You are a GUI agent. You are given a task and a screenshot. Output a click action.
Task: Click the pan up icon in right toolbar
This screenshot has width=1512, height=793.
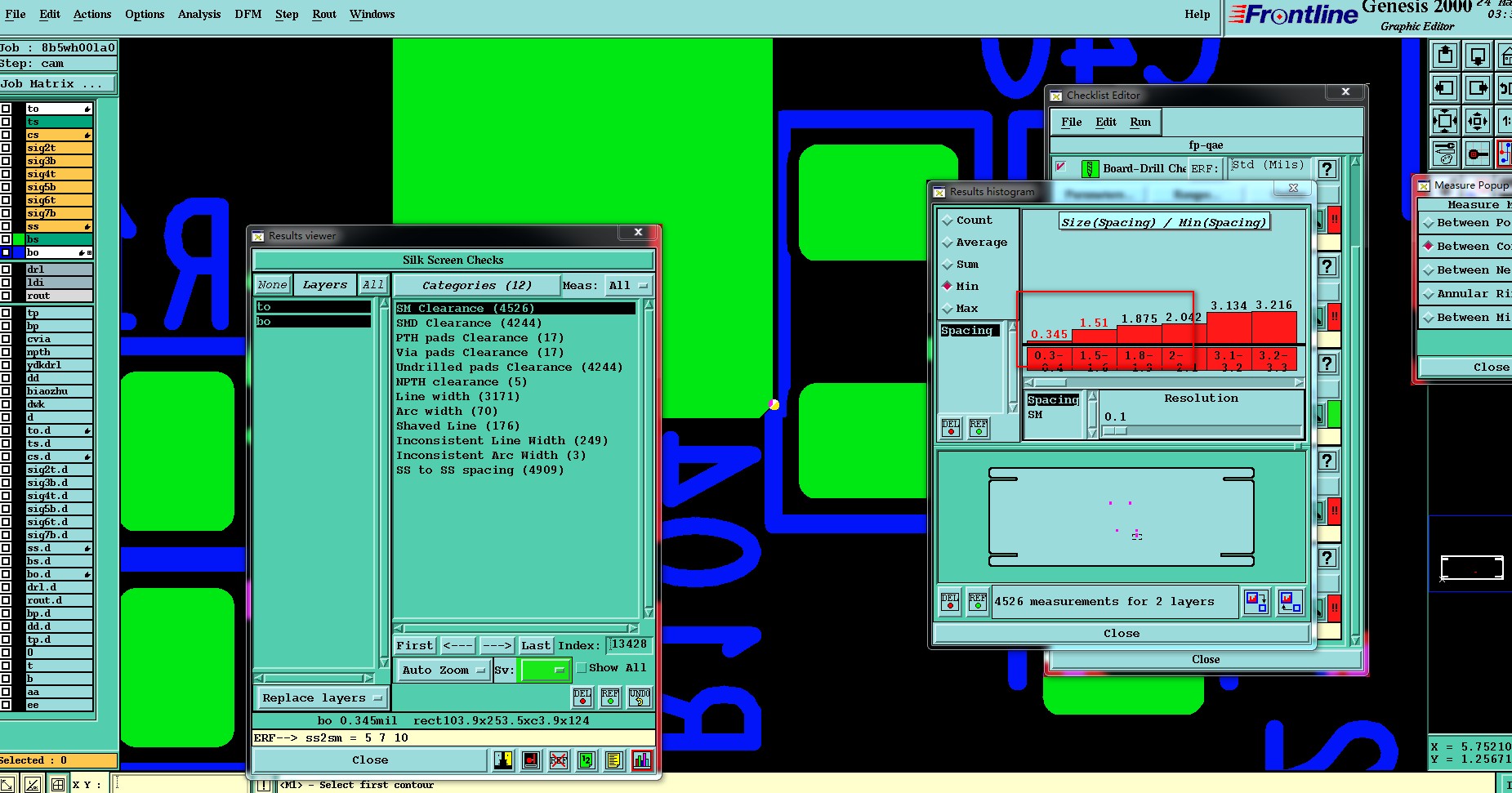(x=1445, y=56)
